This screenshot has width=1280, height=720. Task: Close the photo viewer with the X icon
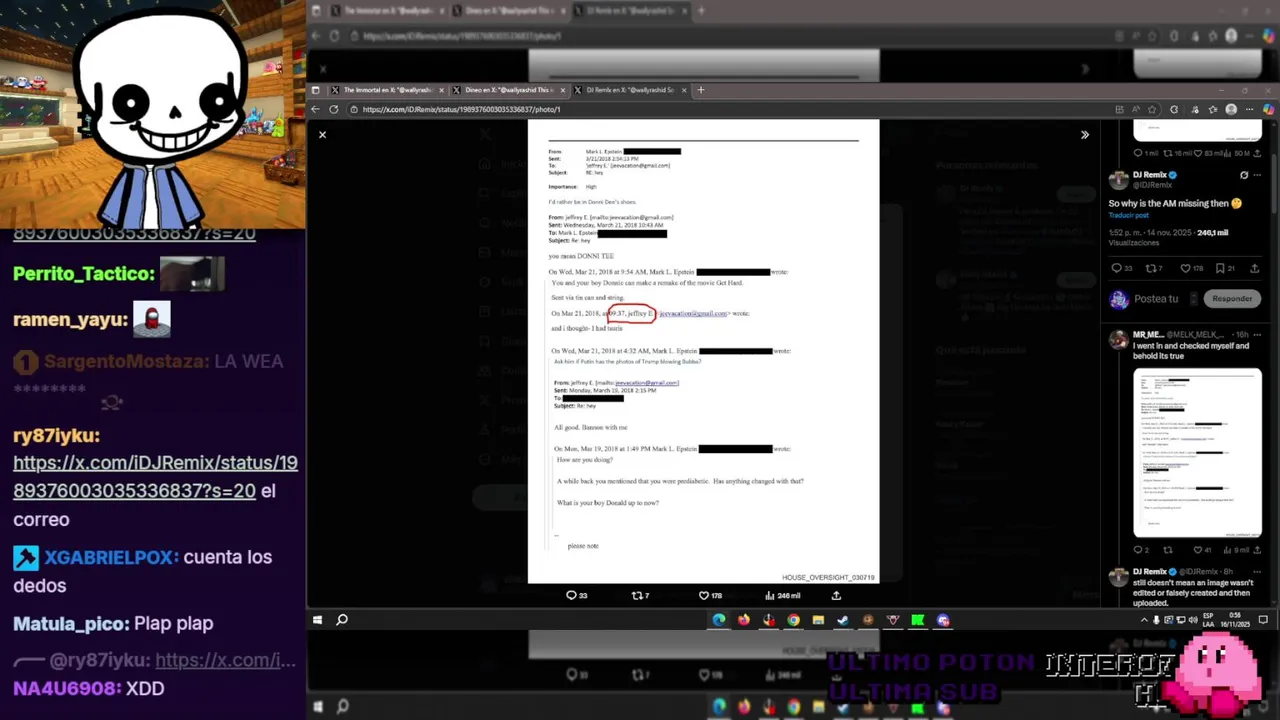322,134
